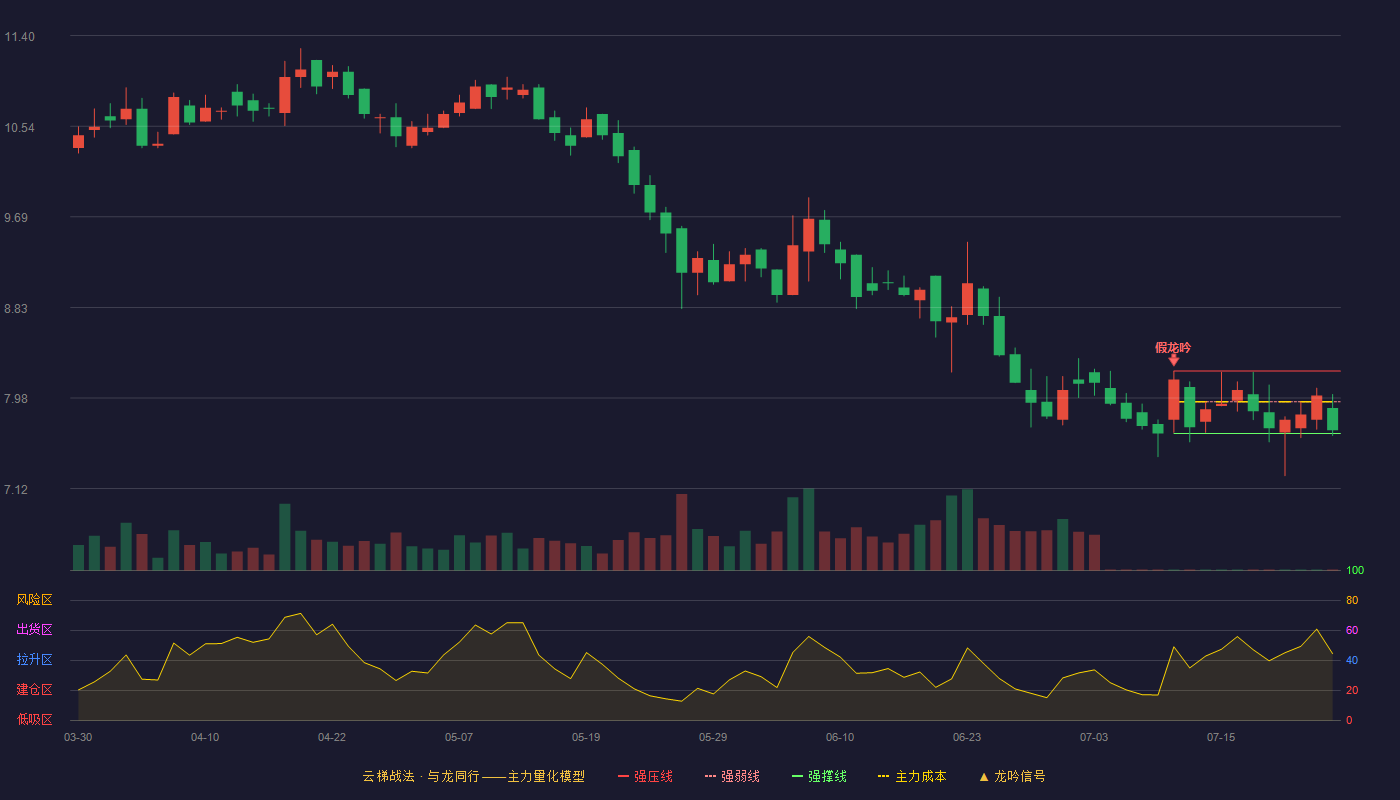Click the 05-07 date axis label

coord(459,737)
